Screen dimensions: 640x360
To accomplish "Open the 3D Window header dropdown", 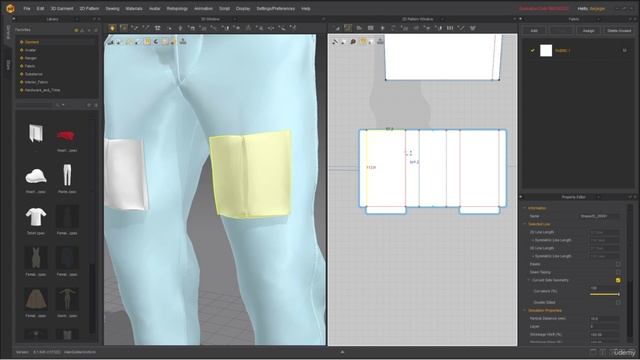I will 234,19.
